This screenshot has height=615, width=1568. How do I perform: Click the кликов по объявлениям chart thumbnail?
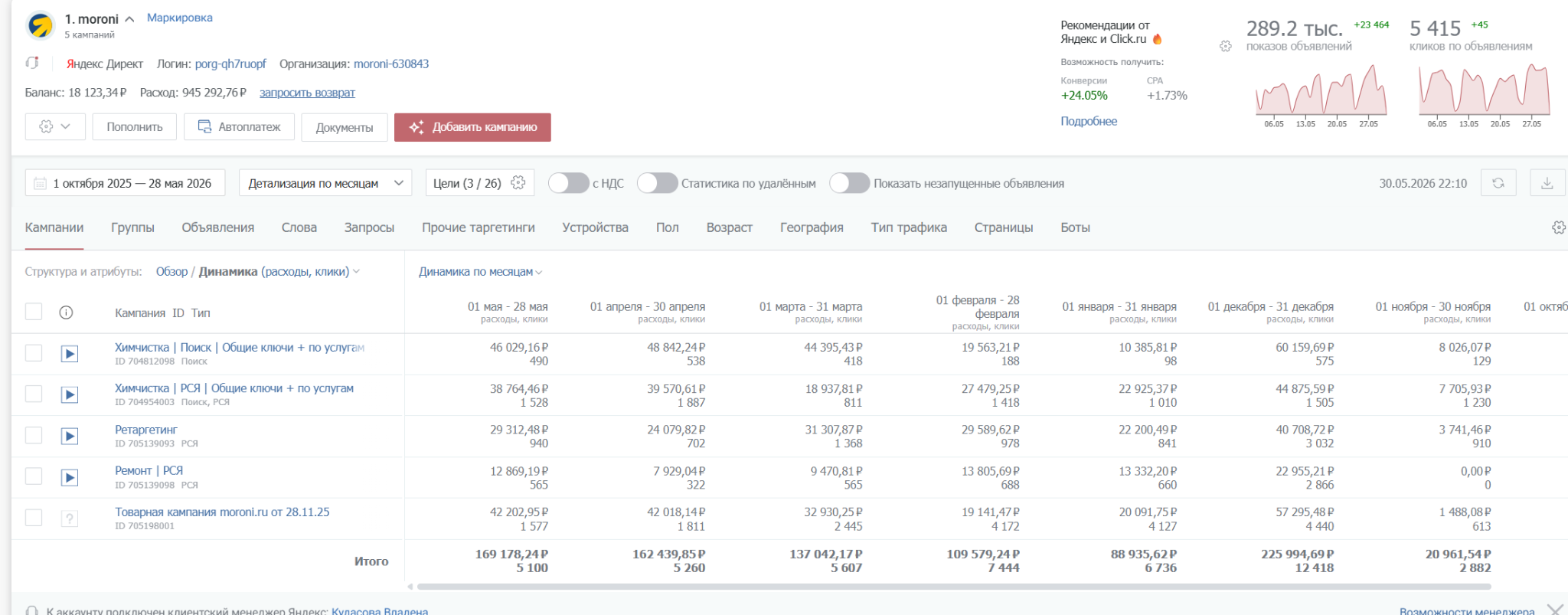tap(1484, 96)
